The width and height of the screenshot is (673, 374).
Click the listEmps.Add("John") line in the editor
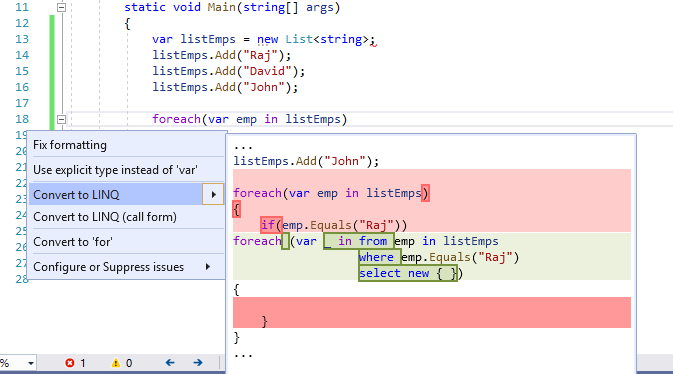point(225,87)
